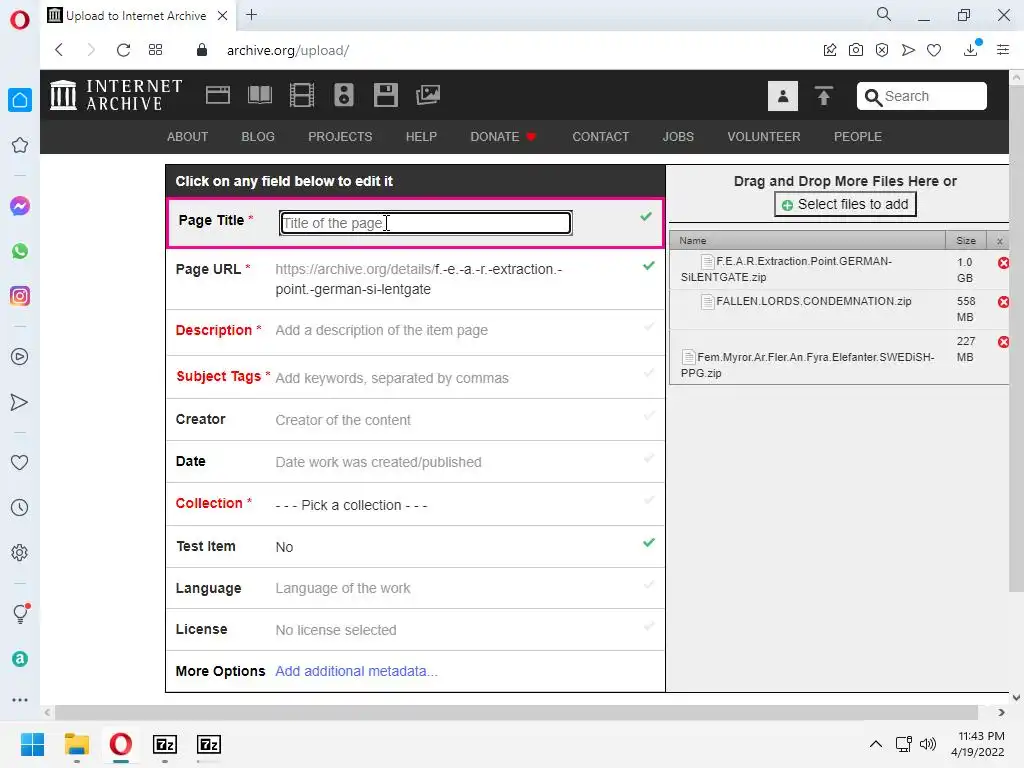Open Opera sidebar settings gear
Viewport: 1024px width, 768px height.
click(x=20, y=552)
